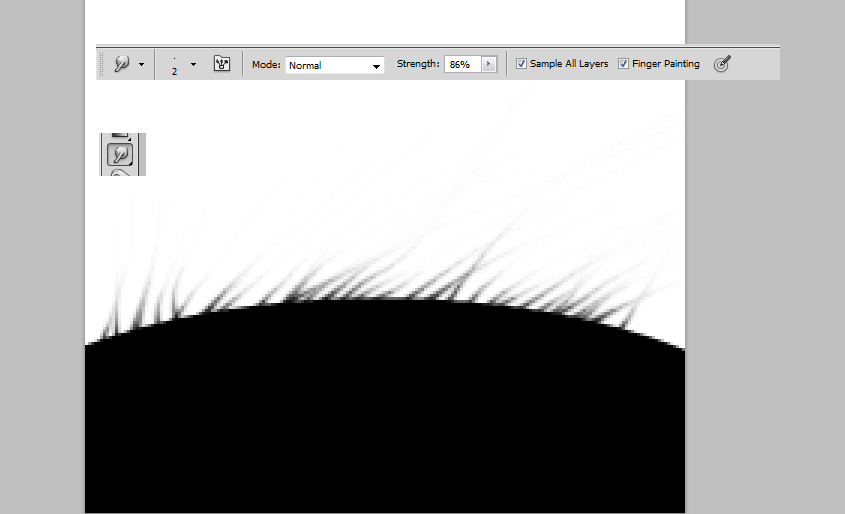The image size is (845, 514).
Task: Toggle tablet pressure controls size icon
Action: (722, 64)
